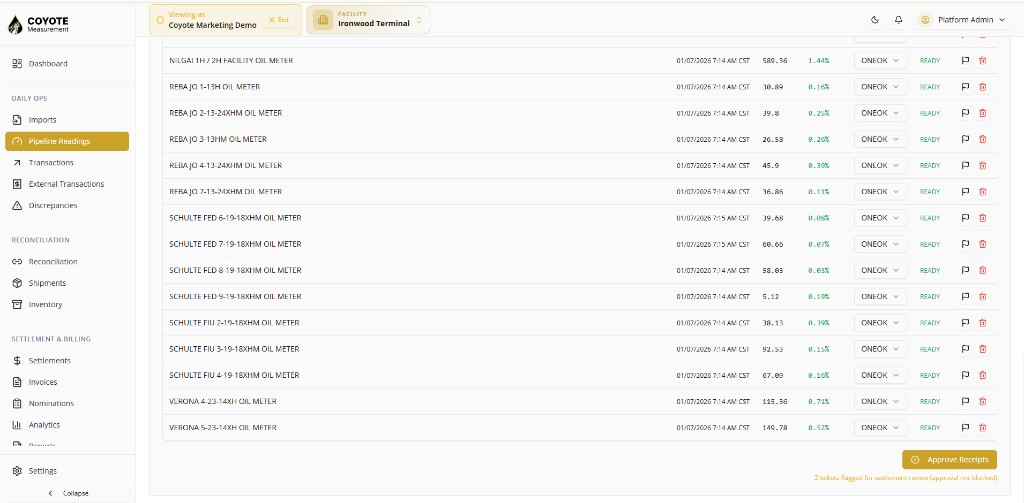Click the 92.53 volume in SCHULTE FIU 3 row
This screenshot has width=1024, height=503.
(x=773, y=349)
